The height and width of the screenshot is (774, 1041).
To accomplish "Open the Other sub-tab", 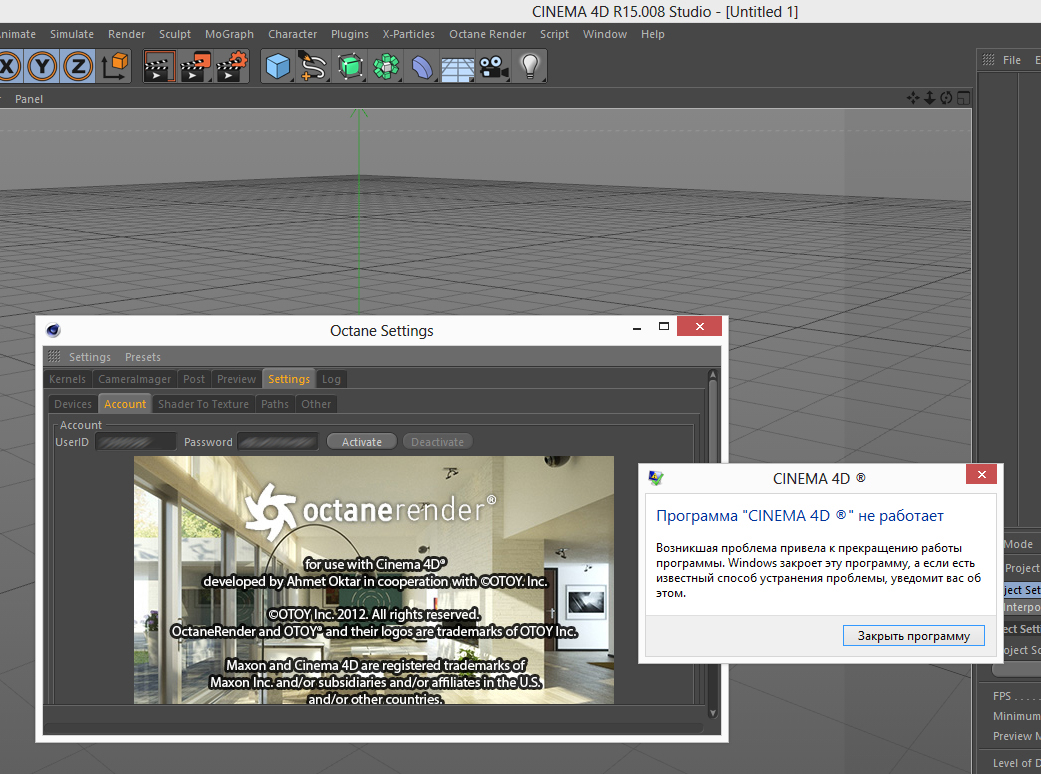I will (316, 404).
